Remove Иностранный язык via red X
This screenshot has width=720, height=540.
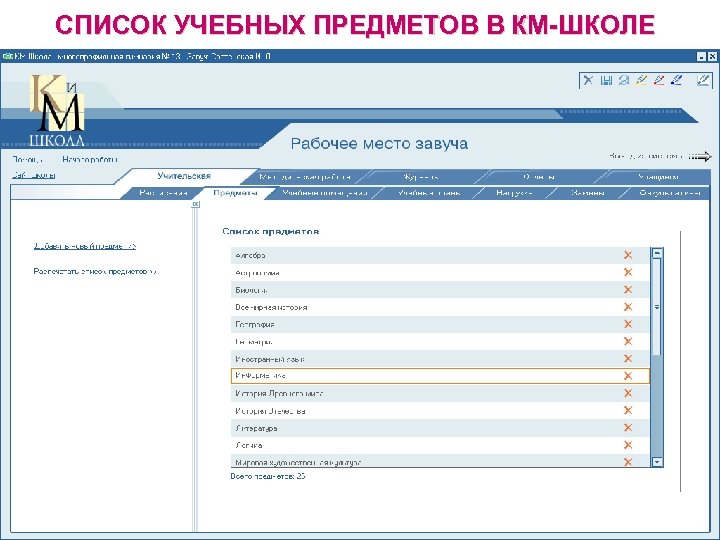point(628,359)
